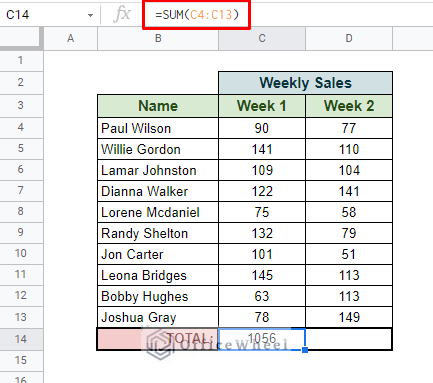This screenshot has width=433, height=383.
Task: Select Week 2 value 149
Action: (x=349, y=317)
